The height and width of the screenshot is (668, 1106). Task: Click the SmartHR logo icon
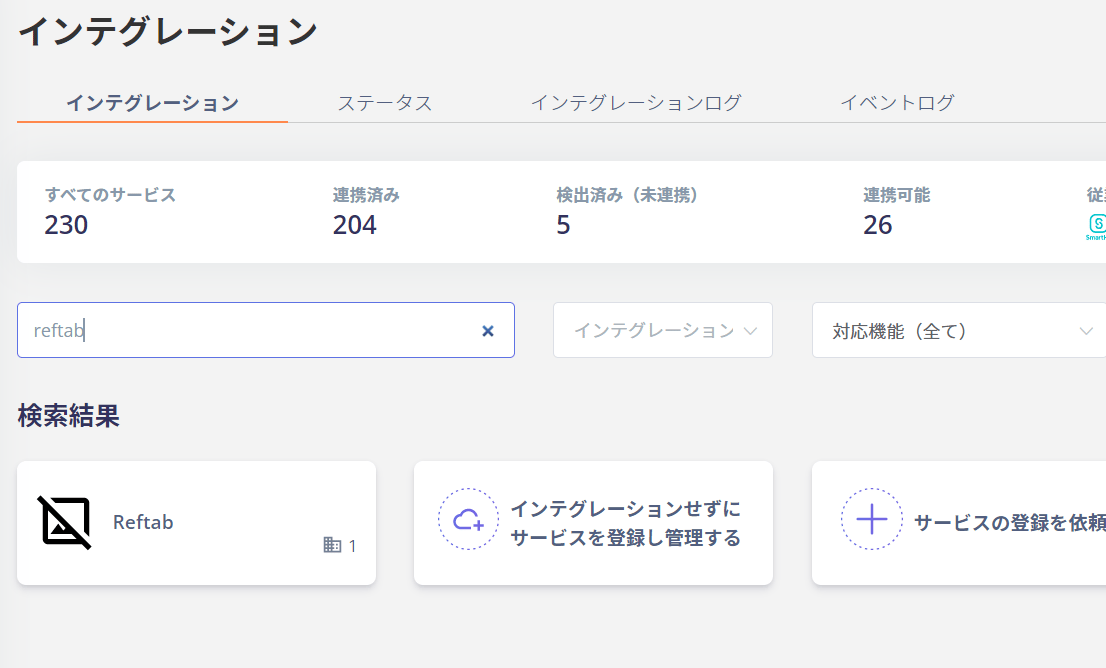1097,227
